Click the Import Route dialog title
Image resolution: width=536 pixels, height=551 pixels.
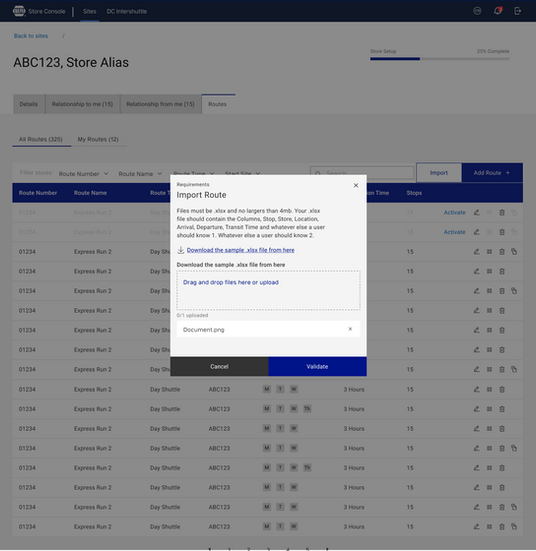click(x=201, y=195)
